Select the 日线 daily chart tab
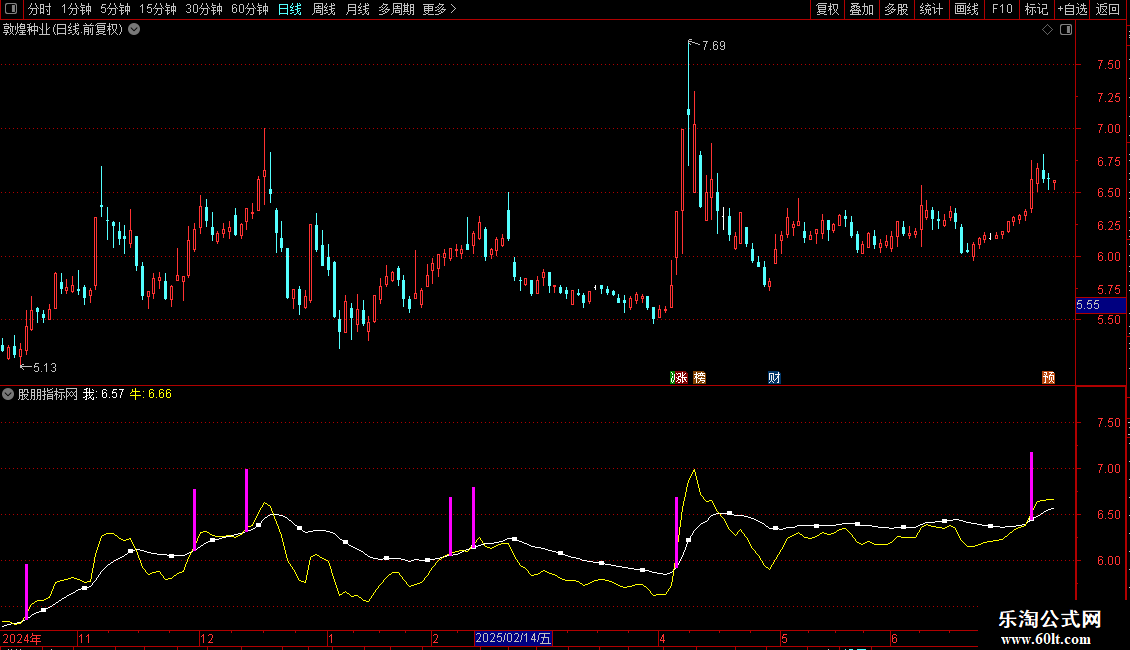The width and height of the screenshot is (1130, 650). coord(290,9)
